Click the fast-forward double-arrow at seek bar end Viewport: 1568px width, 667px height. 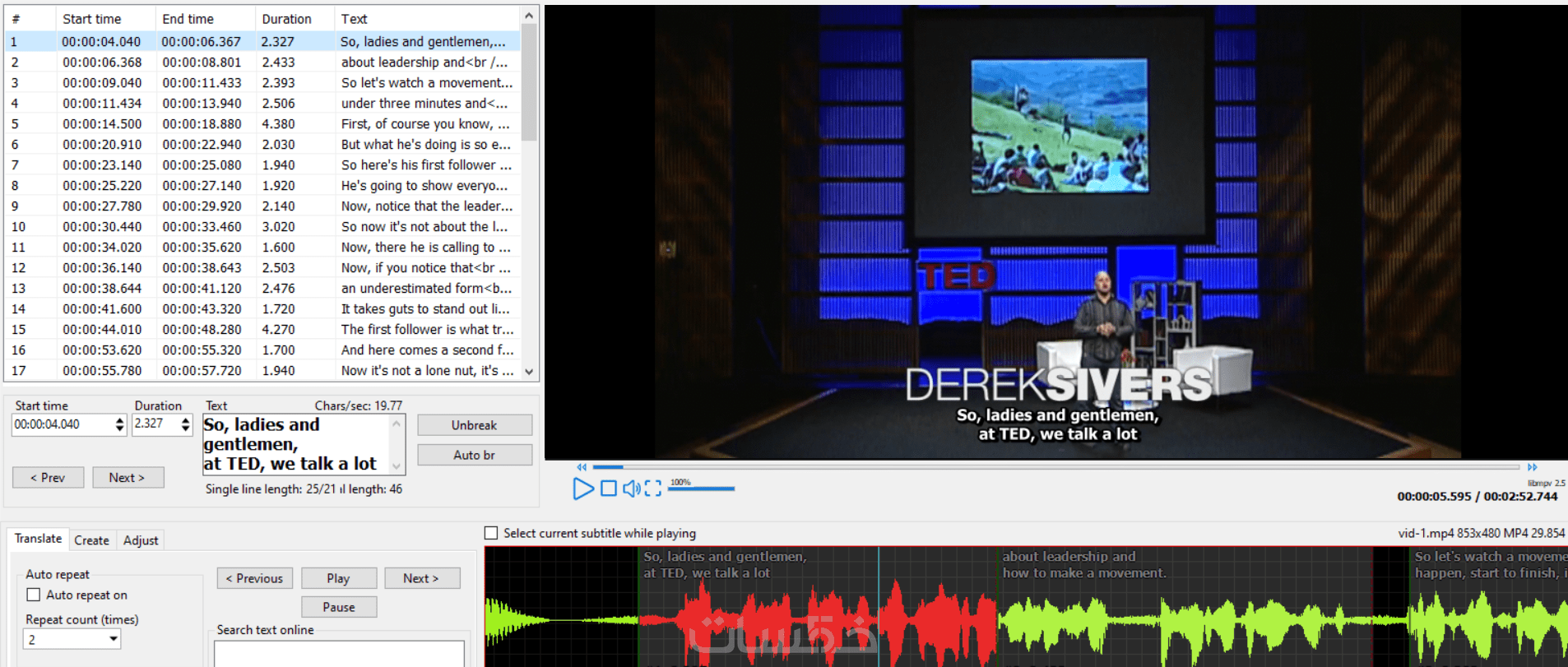coord(1533,467)
